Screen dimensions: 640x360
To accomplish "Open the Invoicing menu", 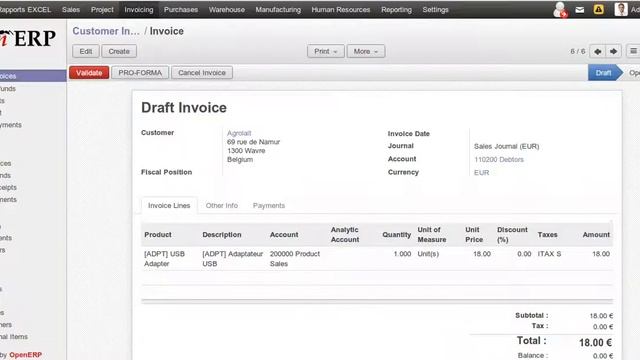I will pos(139,9).
